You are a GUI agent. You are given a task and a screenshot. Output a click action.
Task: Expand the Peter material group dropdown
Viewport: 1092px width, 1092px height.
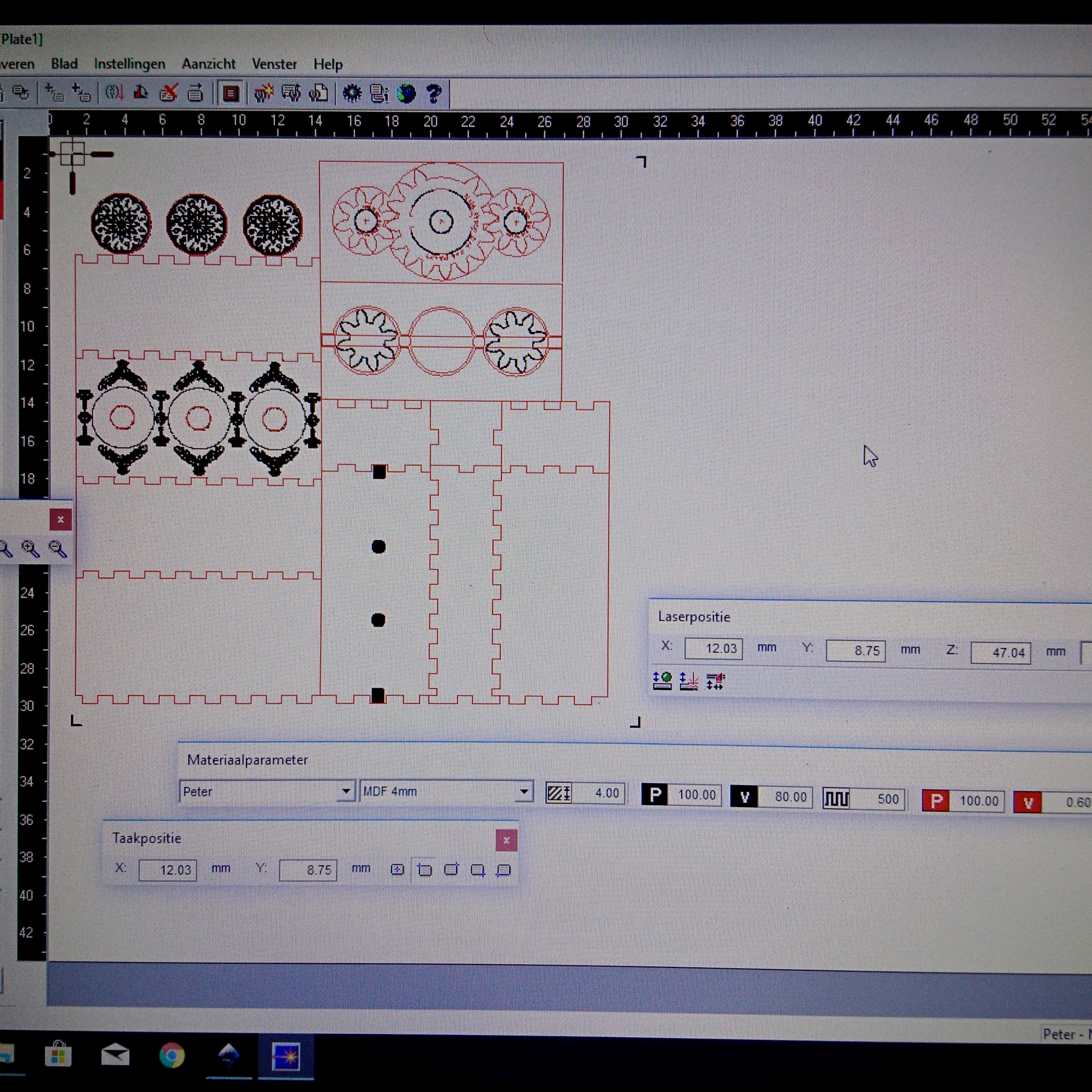click(x=346, y=791)
